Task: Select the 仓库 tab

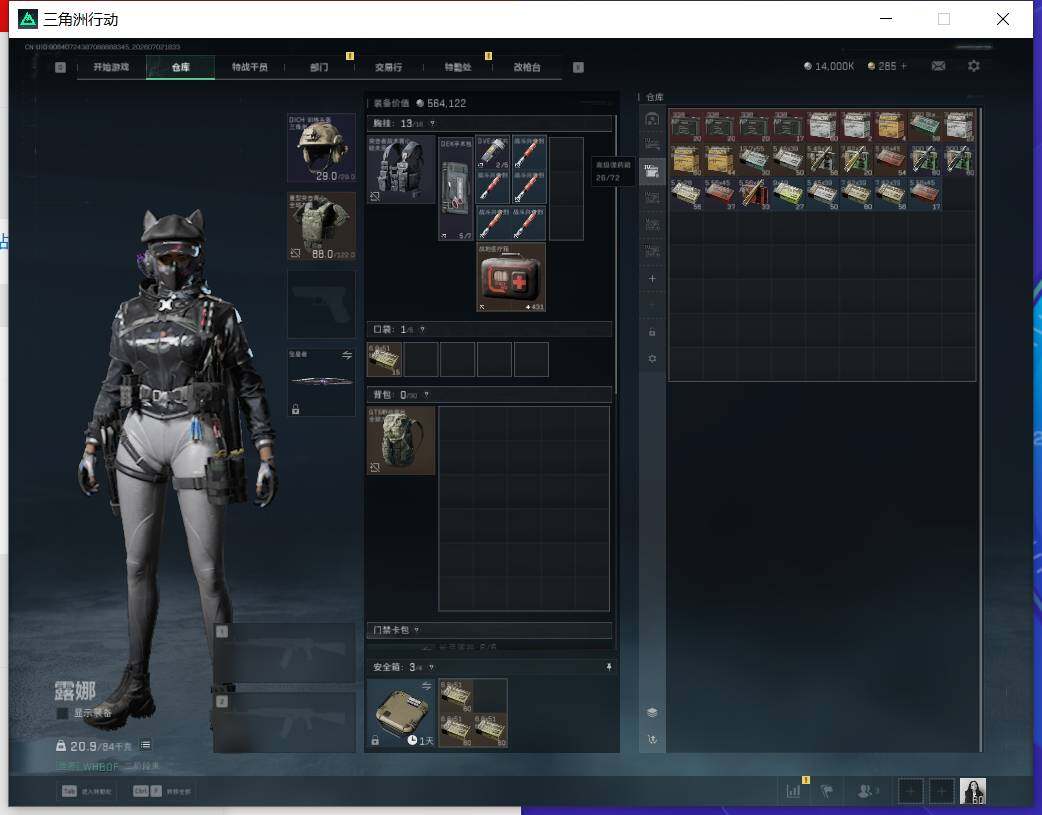Action: (181, 67)
